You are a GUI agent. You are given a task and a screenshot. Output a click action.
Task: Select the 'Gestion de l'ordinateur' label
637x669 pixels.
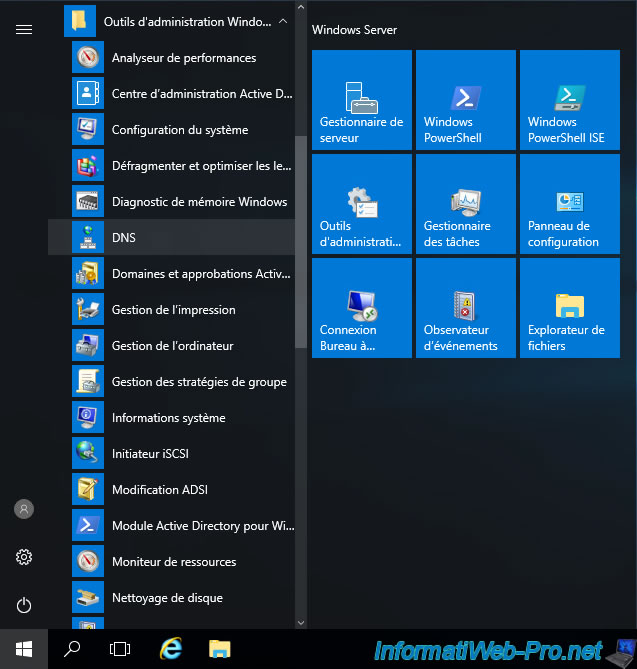[173, 346]
